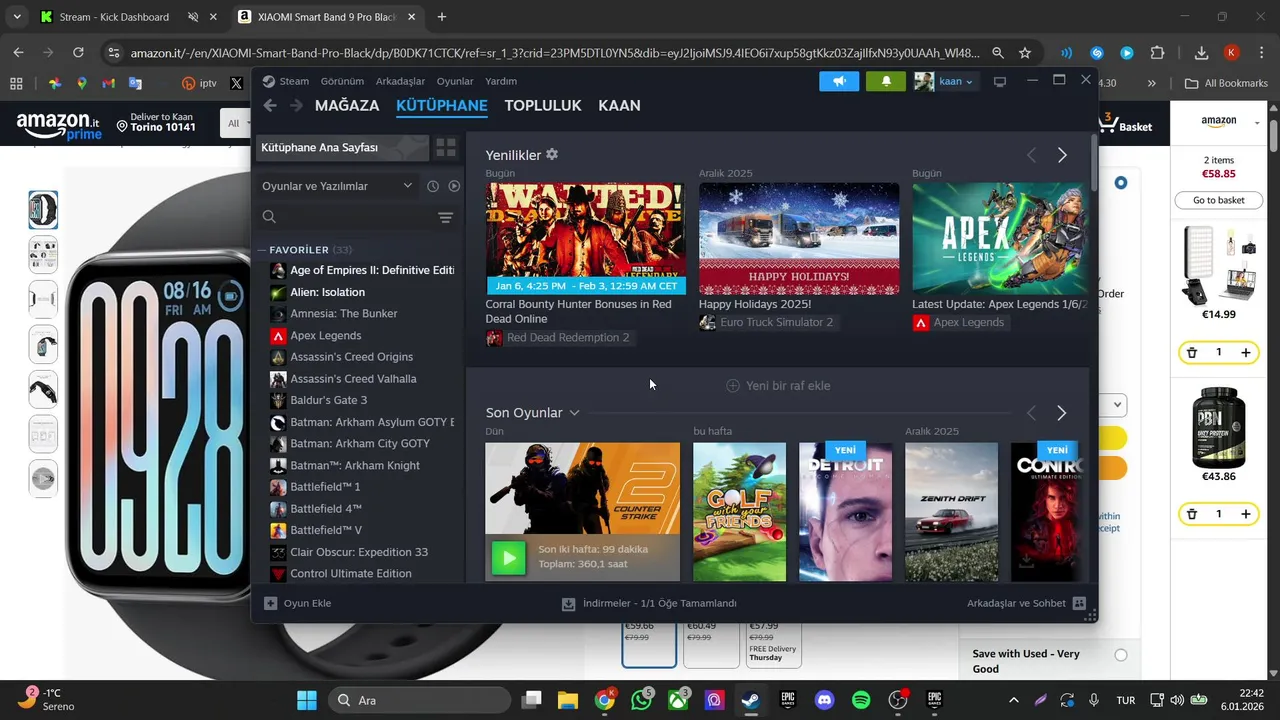Open File Explorer from the taskbar

(568, 700)
